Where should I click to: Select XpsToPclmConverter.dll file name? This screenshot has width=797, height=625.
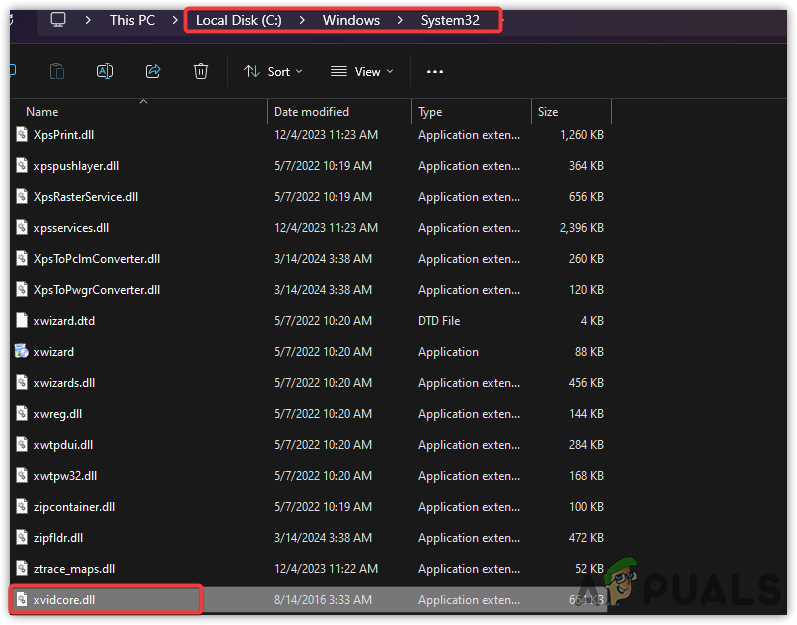97,259
